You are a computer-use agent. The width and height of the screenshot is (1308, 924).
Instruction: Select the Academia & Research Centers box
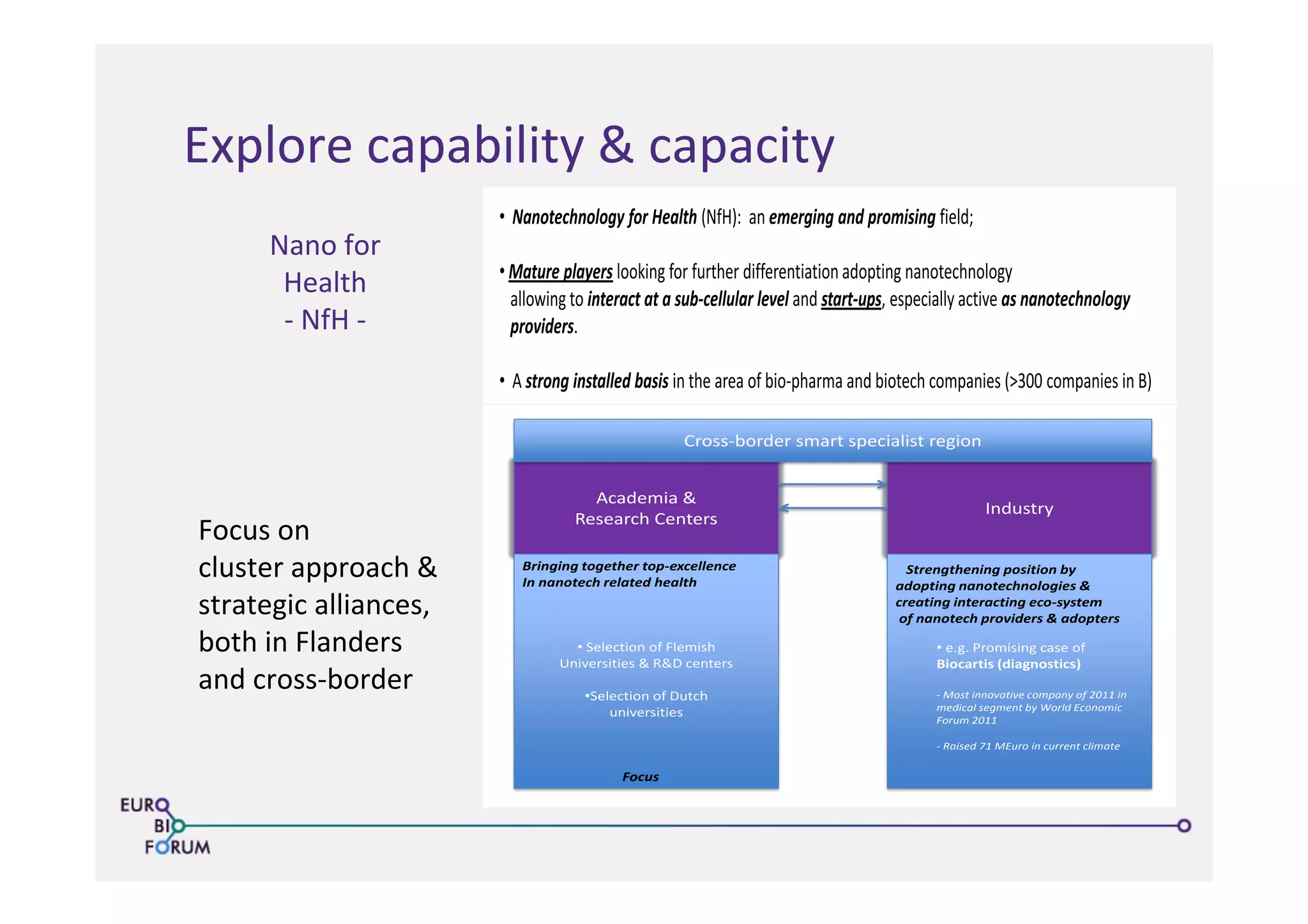pyautogui.click(x=646, y=508)
